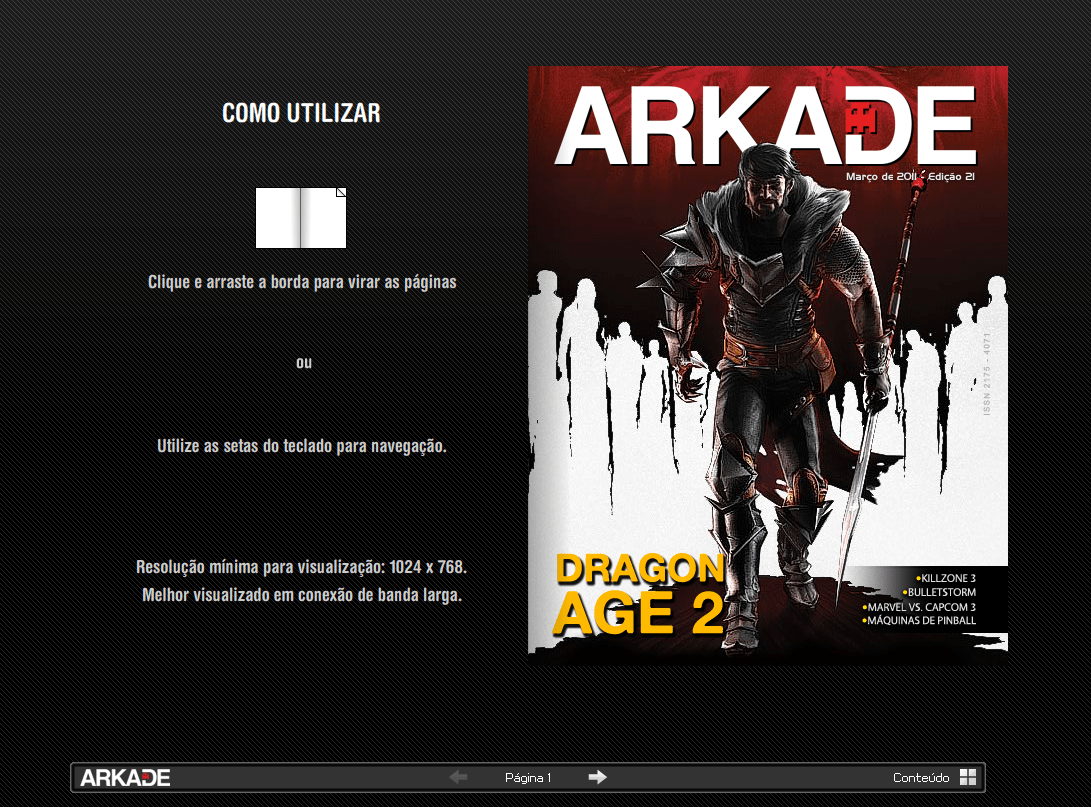Click the previous page arrow
This screenshot has height=807, width=1091.
coord(458,777)
